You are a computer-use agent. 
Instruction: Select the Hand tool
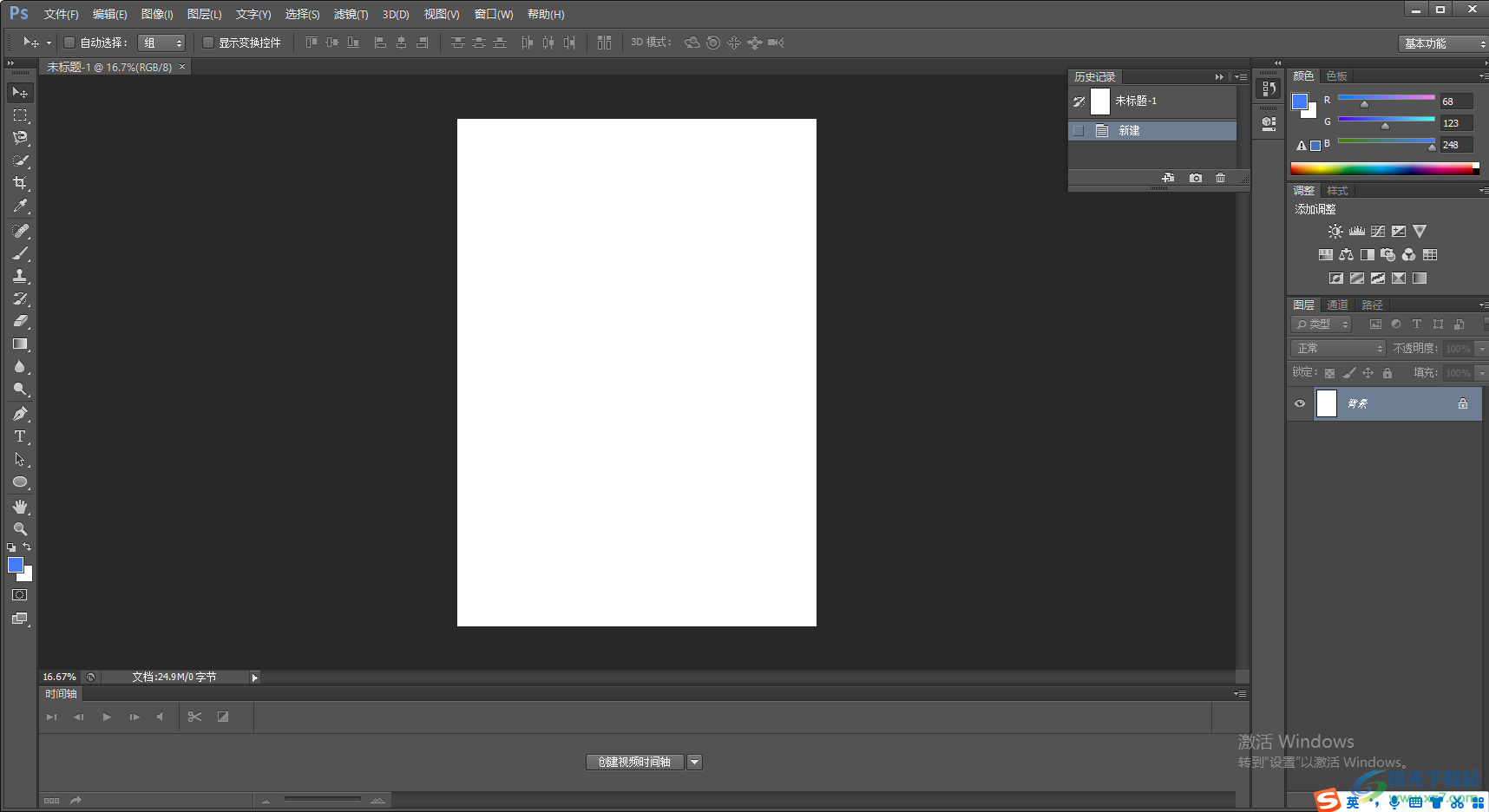coord(20,507)
